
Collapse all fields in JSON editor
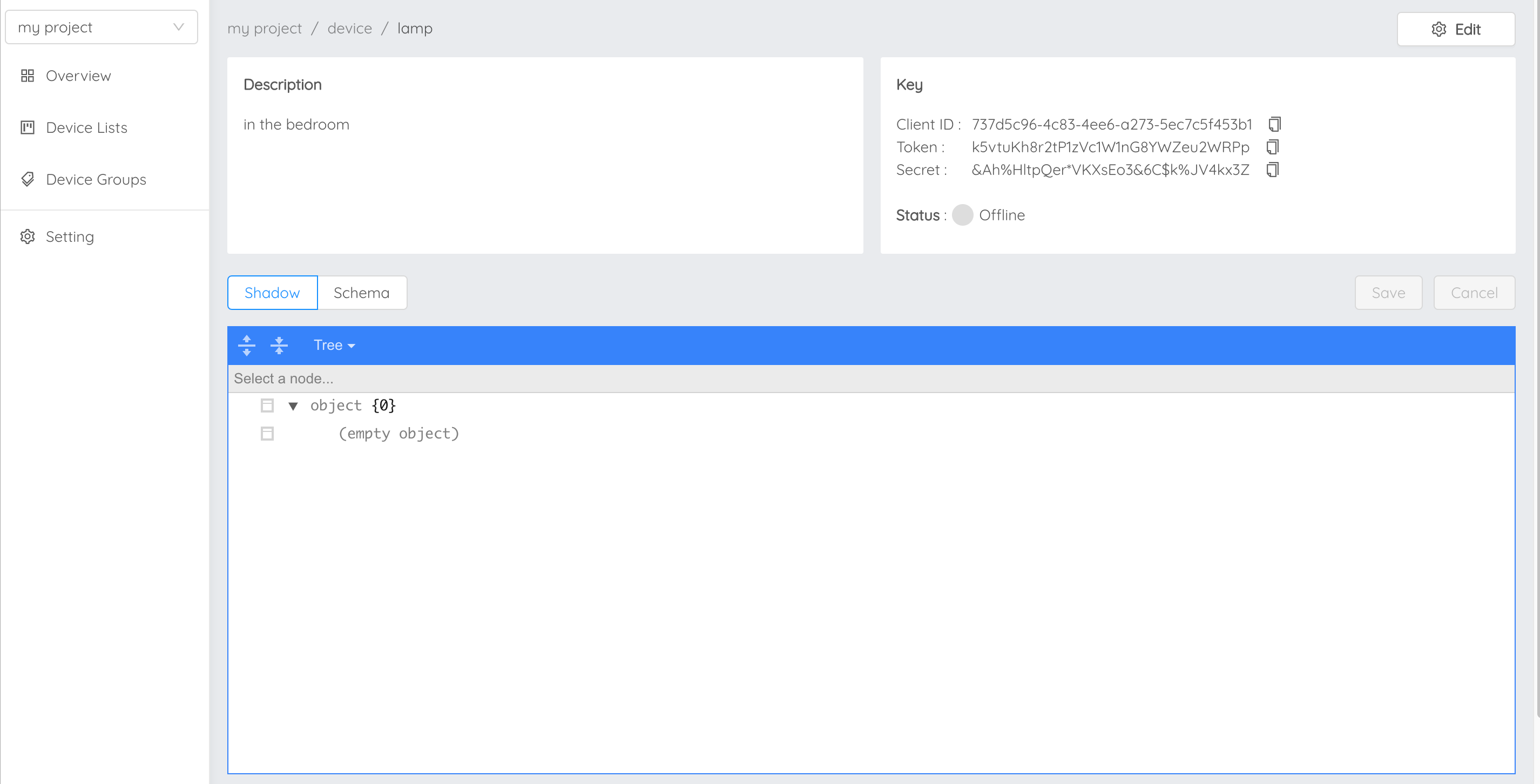(x=279, y=346)
